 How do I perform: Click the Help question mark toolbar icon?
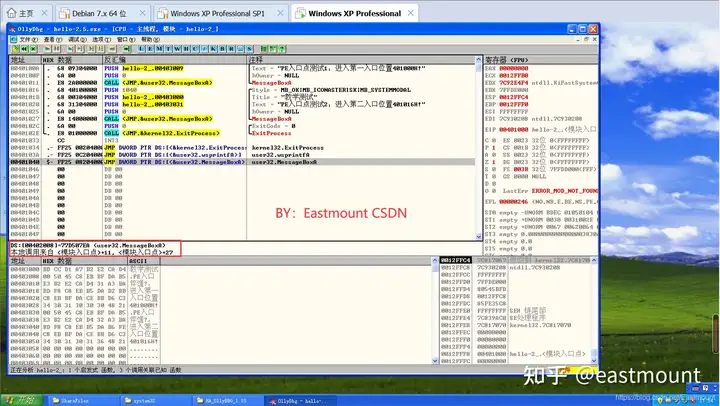click(281, 49)
